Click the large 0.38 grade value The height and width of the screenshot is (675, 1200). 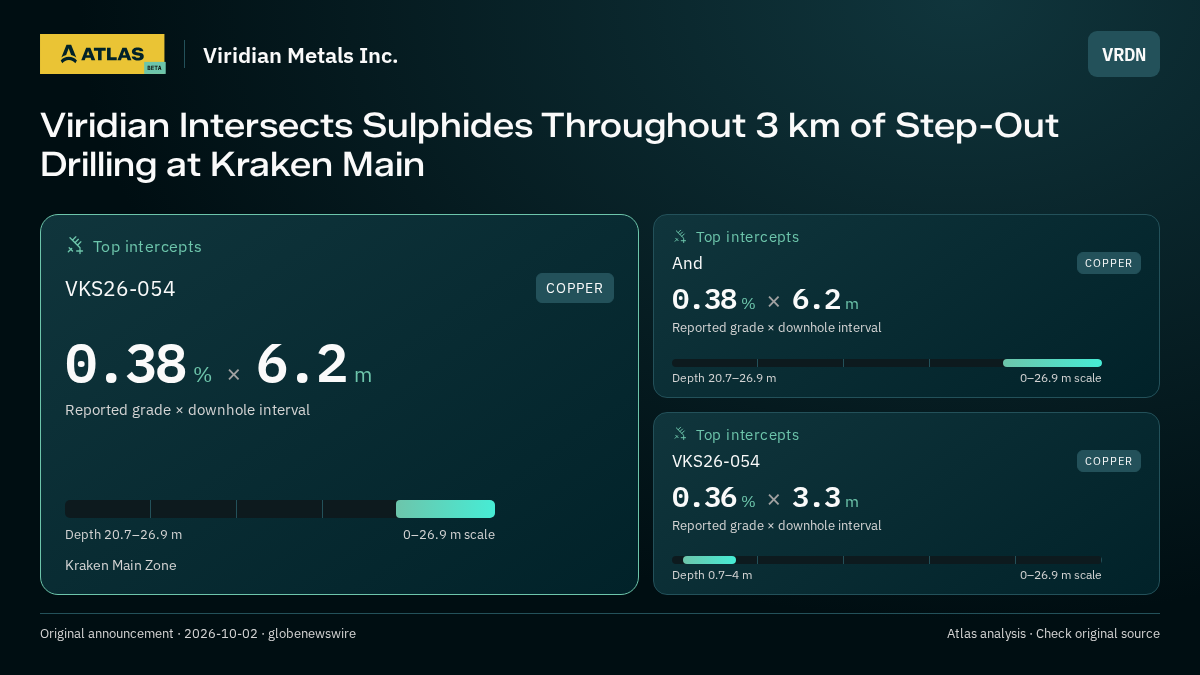coord(126,364)
